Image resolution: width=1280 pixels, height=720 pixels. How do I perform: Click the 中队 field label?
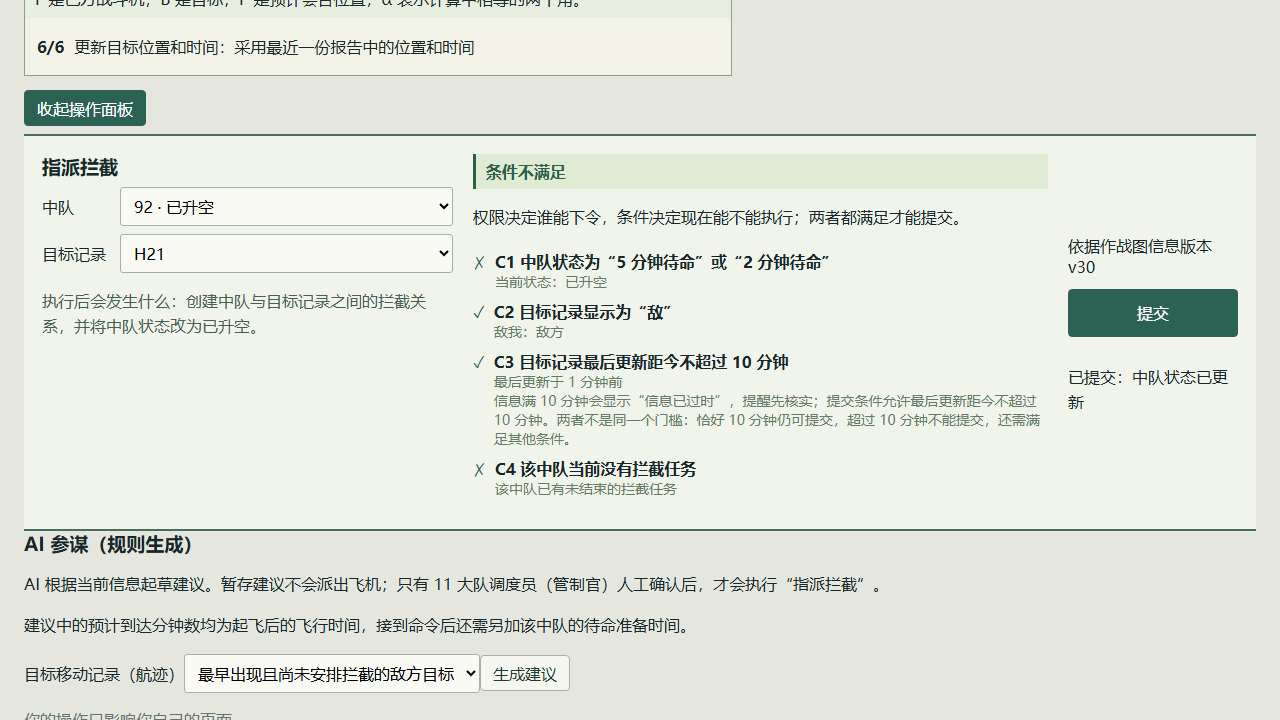click(x=58, y=208)
